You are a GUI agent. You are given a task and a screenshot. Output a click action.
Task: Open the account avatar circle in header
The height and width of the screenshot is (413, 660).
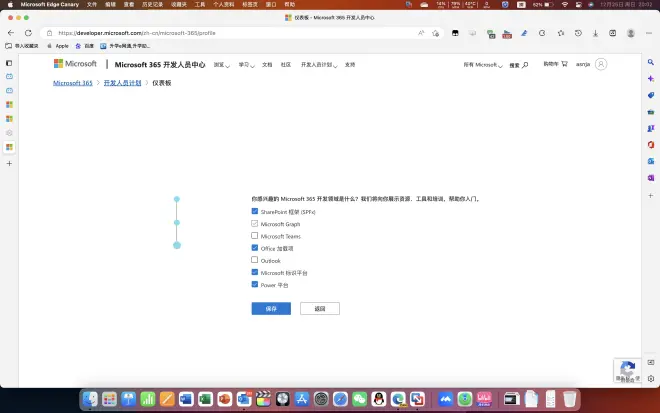click(601, 64)
